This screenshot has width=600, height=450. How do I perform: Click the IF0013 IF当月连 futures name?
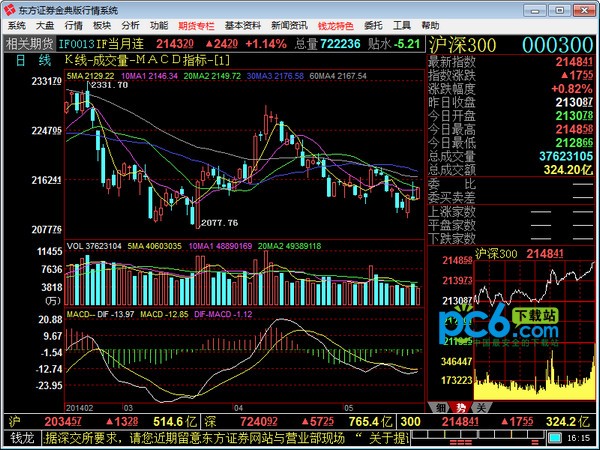click(x=101, y=44)
